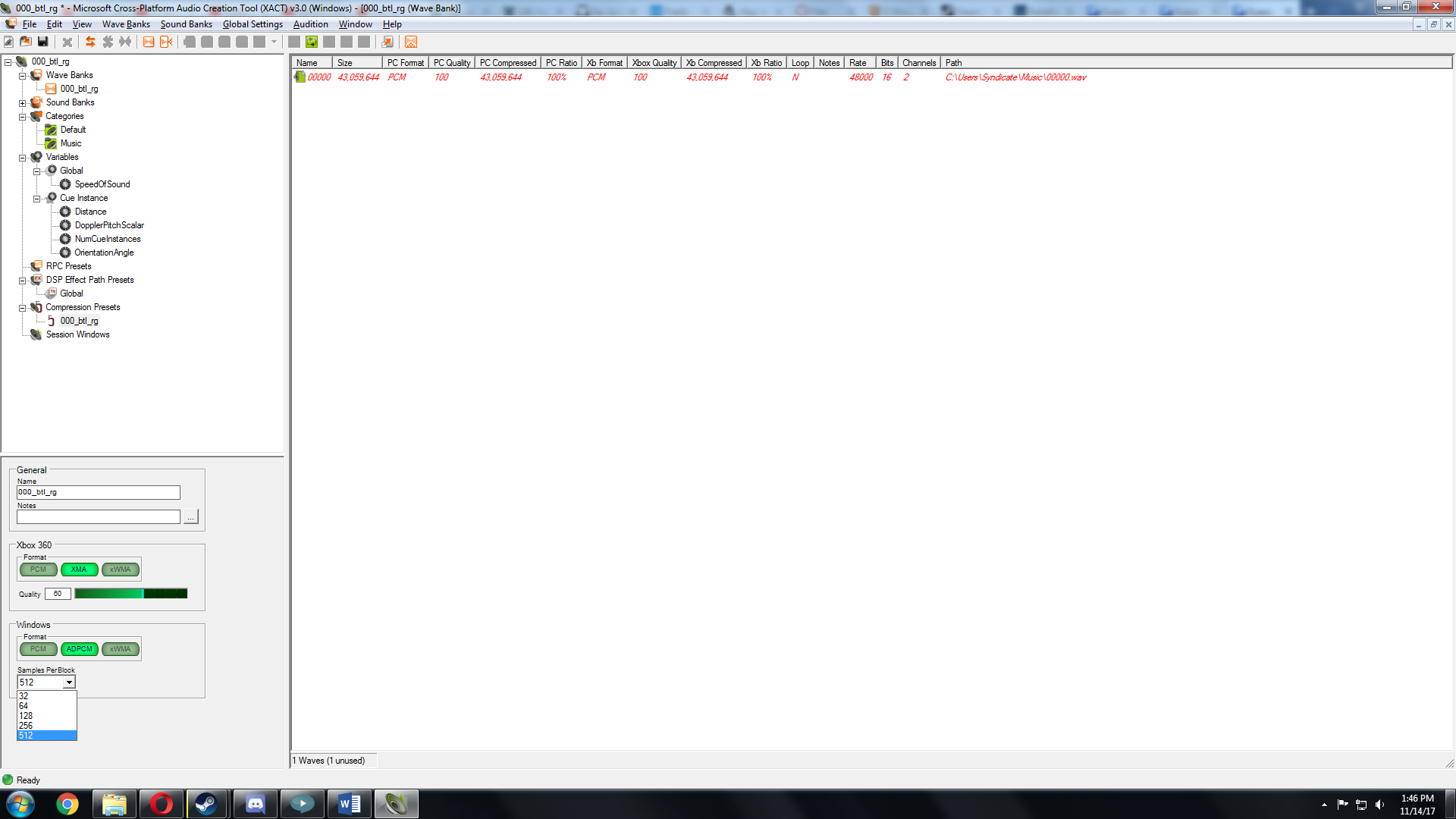
Task: Click the orange export arrow toolbar icon
Action: click(388, 42)
